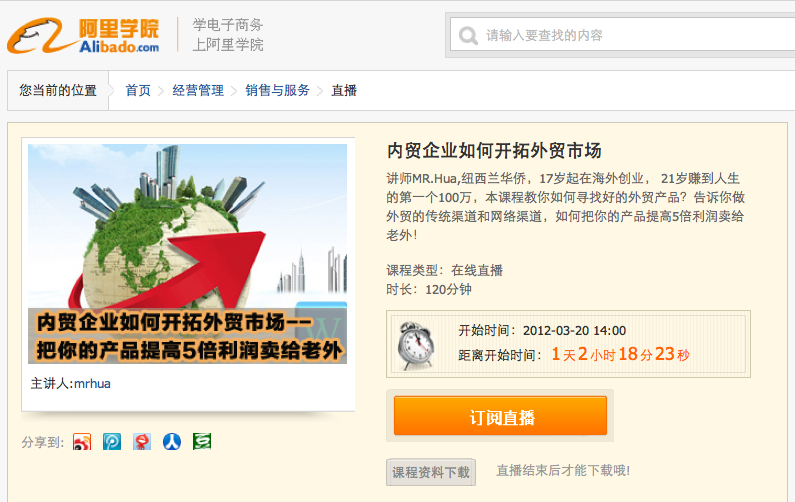Click the alarm clock icon
Image resolution: width=795 pixels, height=502 pixels.
click(416, 345)
